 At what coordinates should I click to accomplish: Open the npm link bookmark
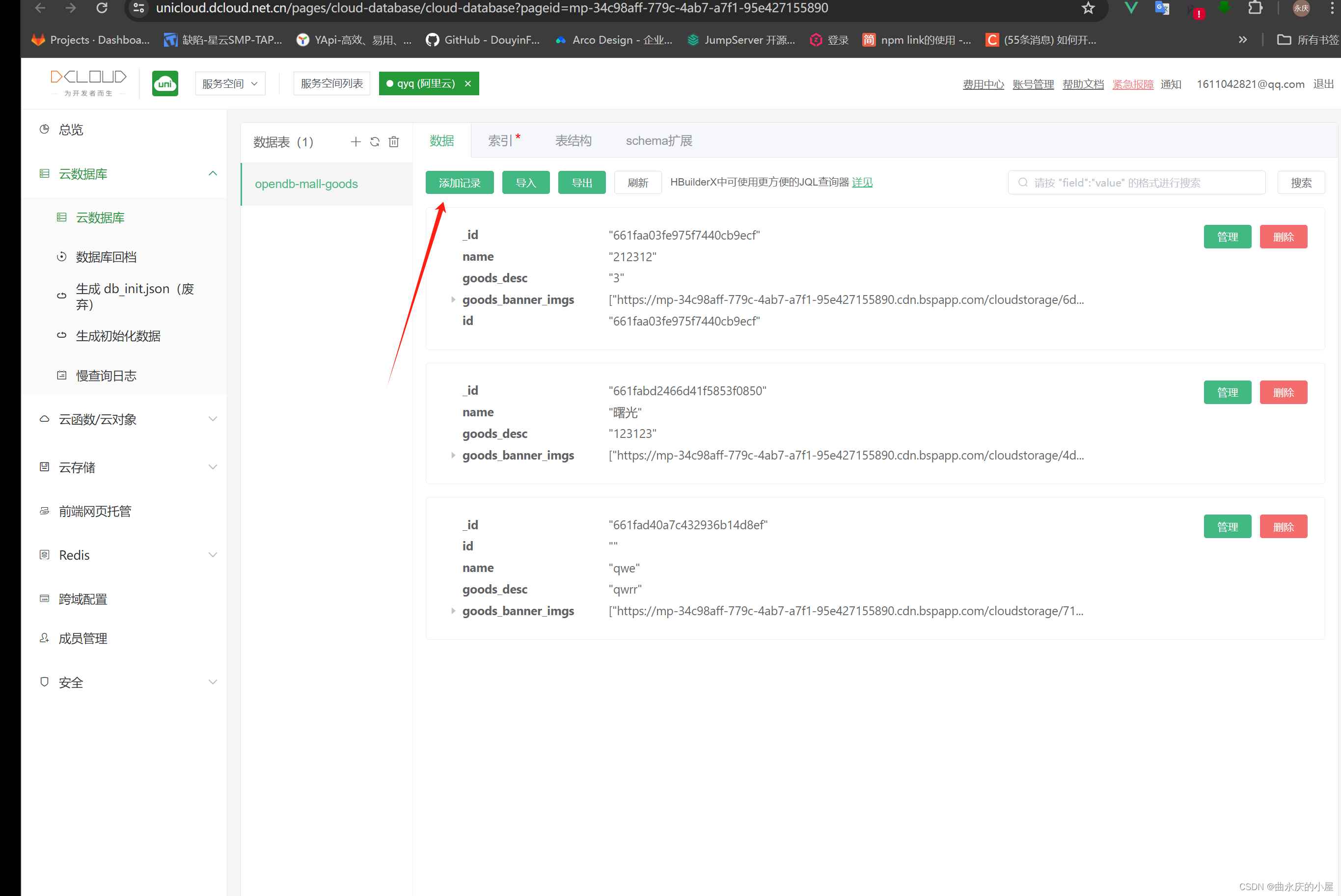916,40
